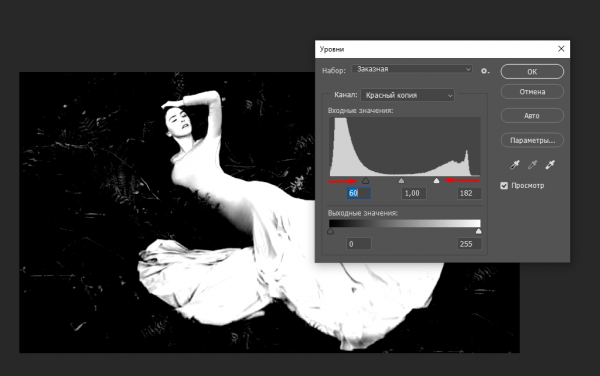Select the black point eyedropper
This screenshot has width=600, height=376.
coord(515,165)
